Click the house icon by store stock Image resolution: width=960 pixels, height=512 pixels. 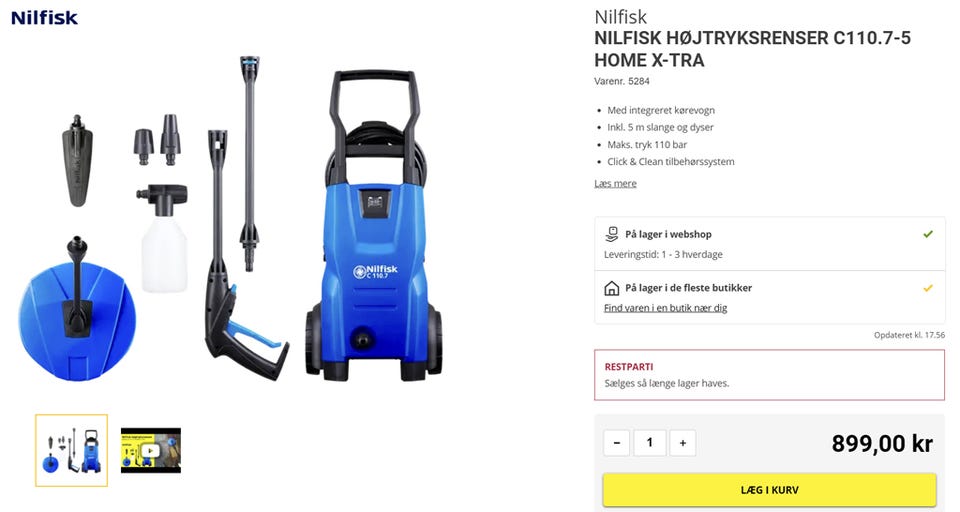tap(611, 288)
